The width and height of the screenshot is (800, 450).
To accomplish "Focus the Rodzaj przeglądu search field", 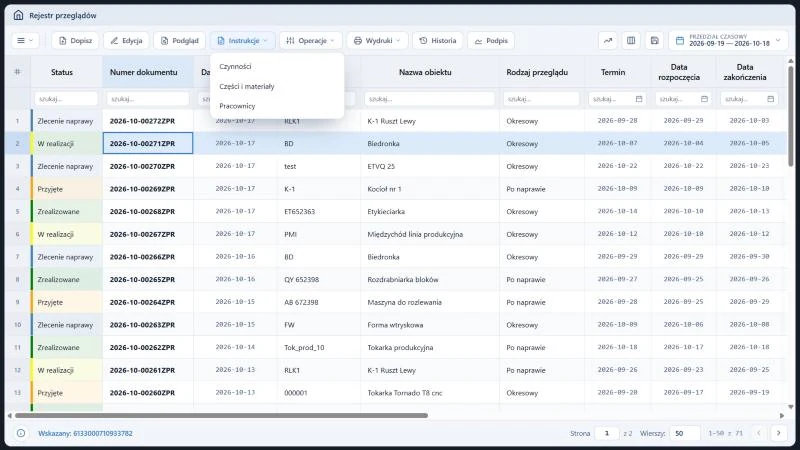I will (541, 99).
